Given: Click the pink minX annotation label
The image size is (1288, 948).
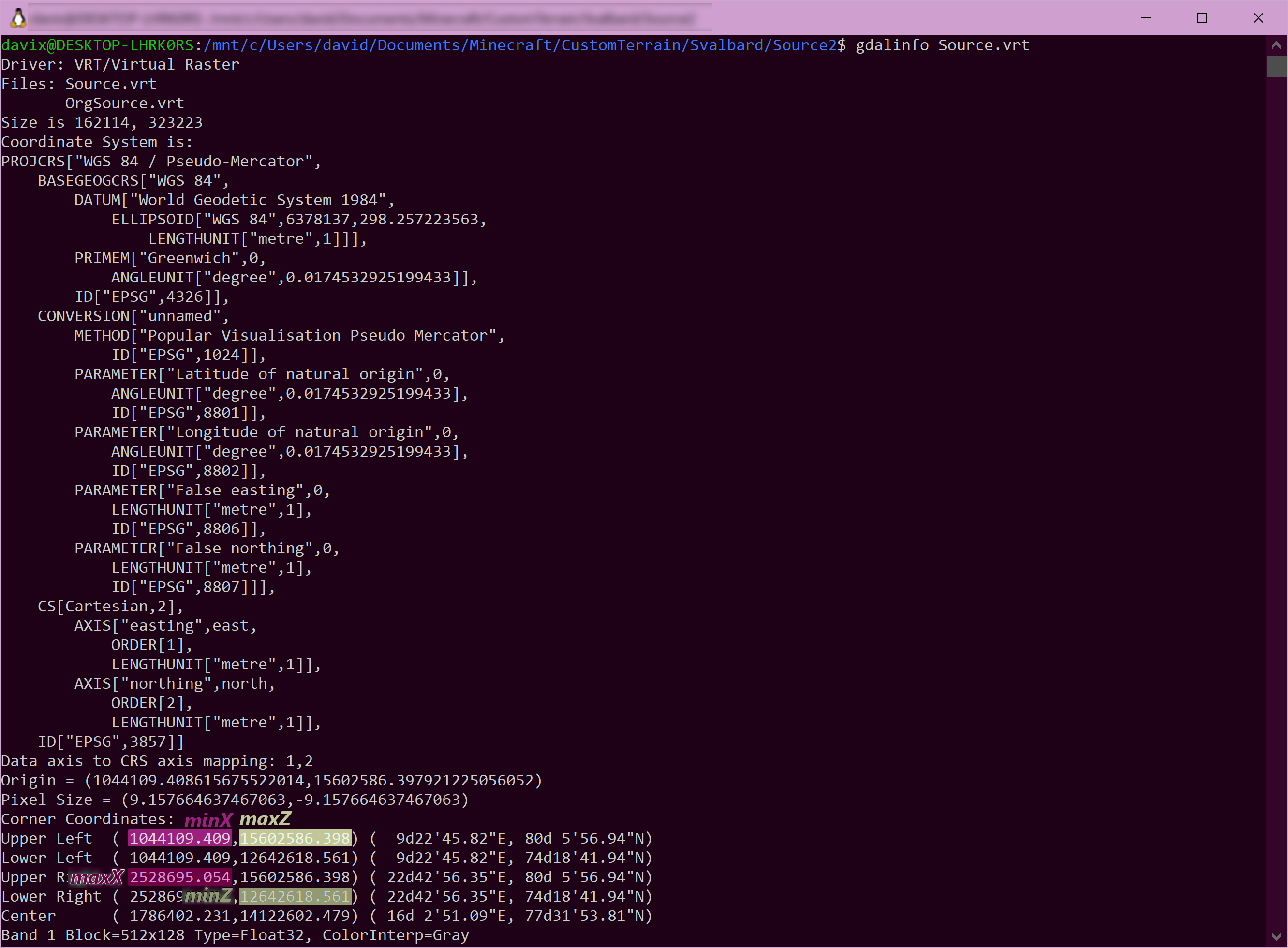Looking at the screenshot, I should coord(208,820).
